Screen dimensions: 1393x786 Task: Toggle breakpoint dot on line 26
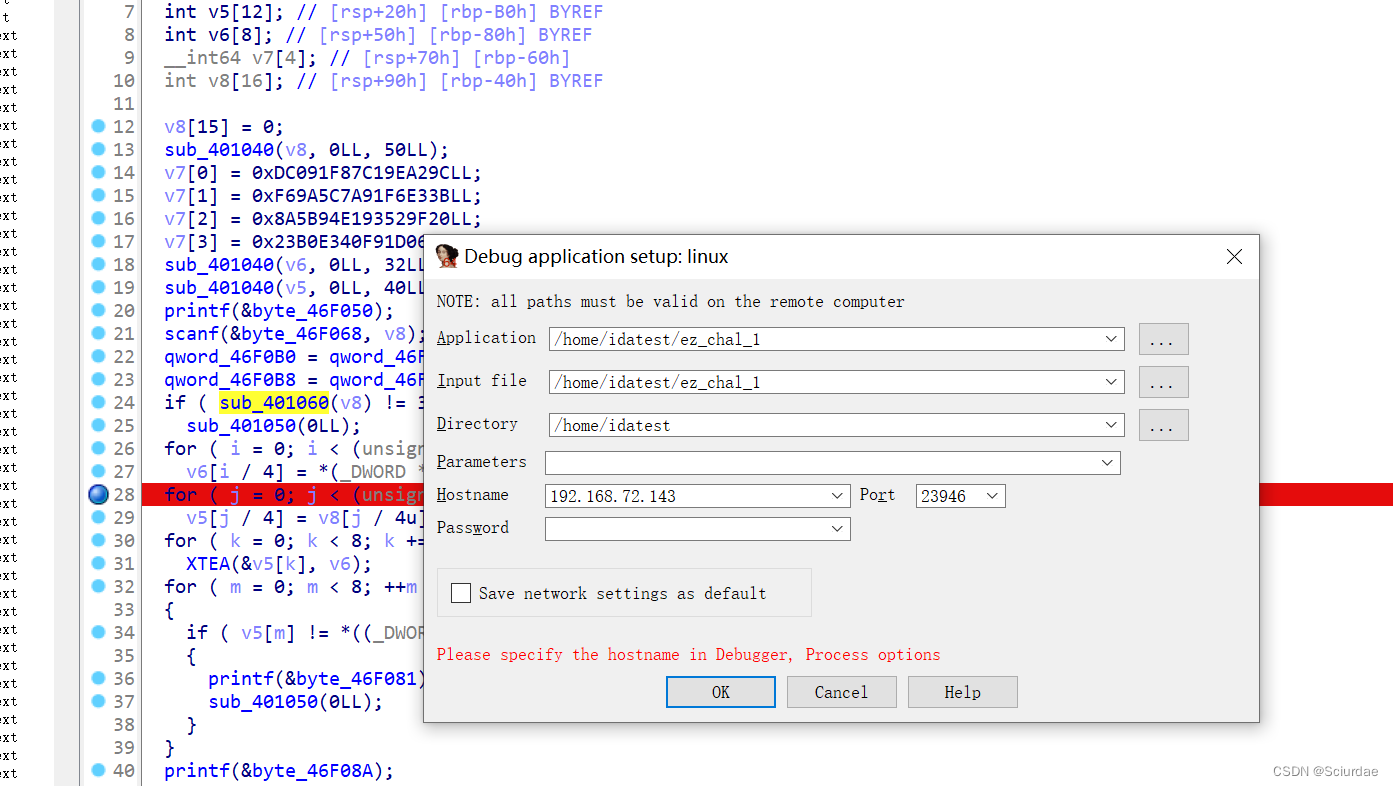[98, 448]
